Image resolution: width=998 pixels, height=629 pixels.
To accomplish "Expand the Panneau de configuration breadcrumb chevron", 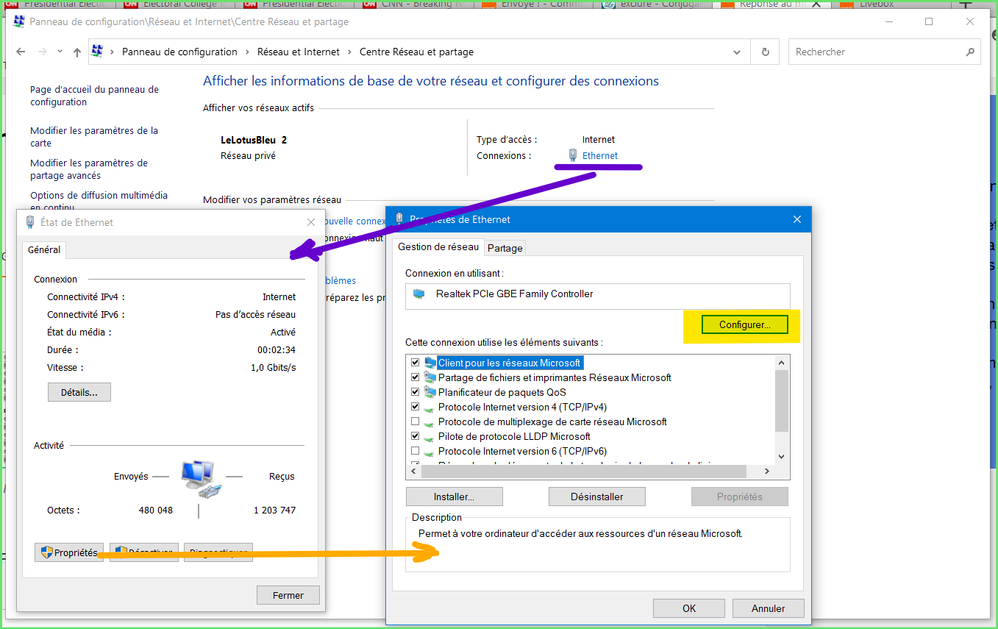I will pos(246,52).
